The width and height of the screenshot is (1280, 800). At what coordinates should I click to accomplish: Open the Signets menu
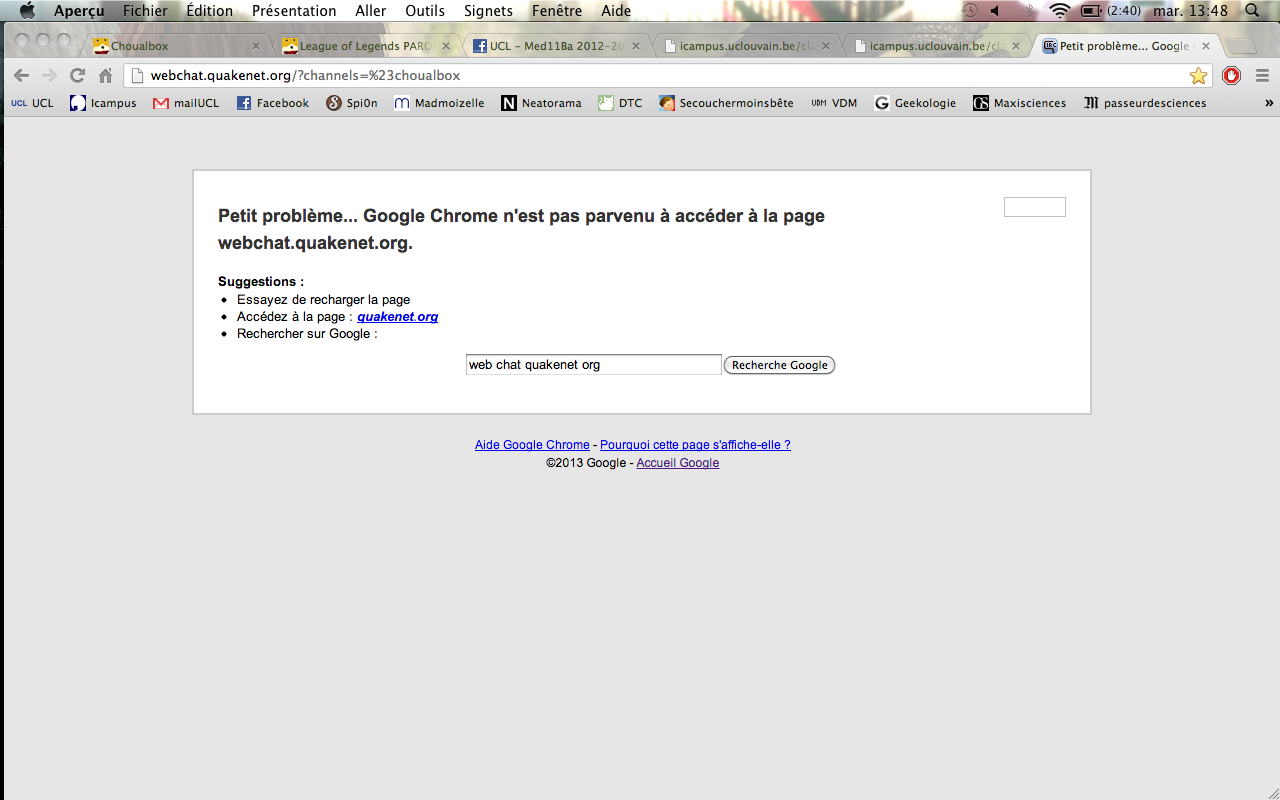click(x=488, y=11)
